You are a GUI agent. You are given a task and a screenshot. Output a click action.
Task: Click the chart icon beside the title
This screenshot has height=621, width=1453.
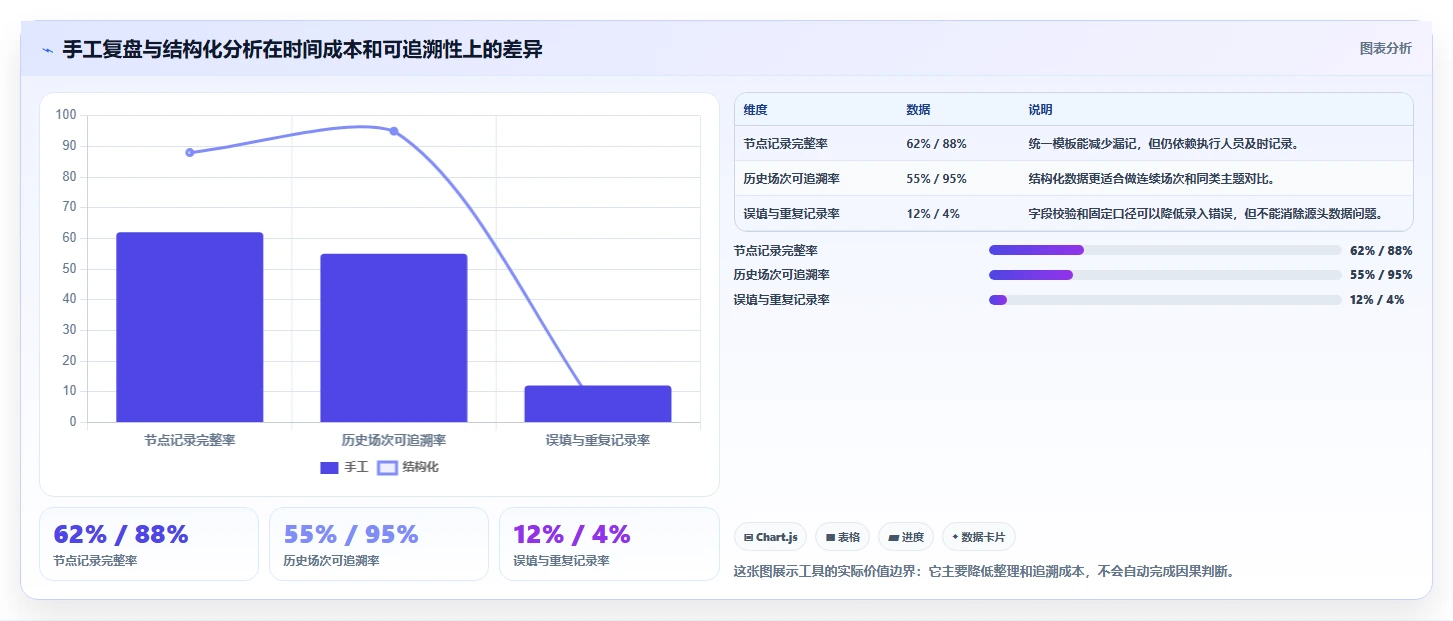[x=47, y=50]
